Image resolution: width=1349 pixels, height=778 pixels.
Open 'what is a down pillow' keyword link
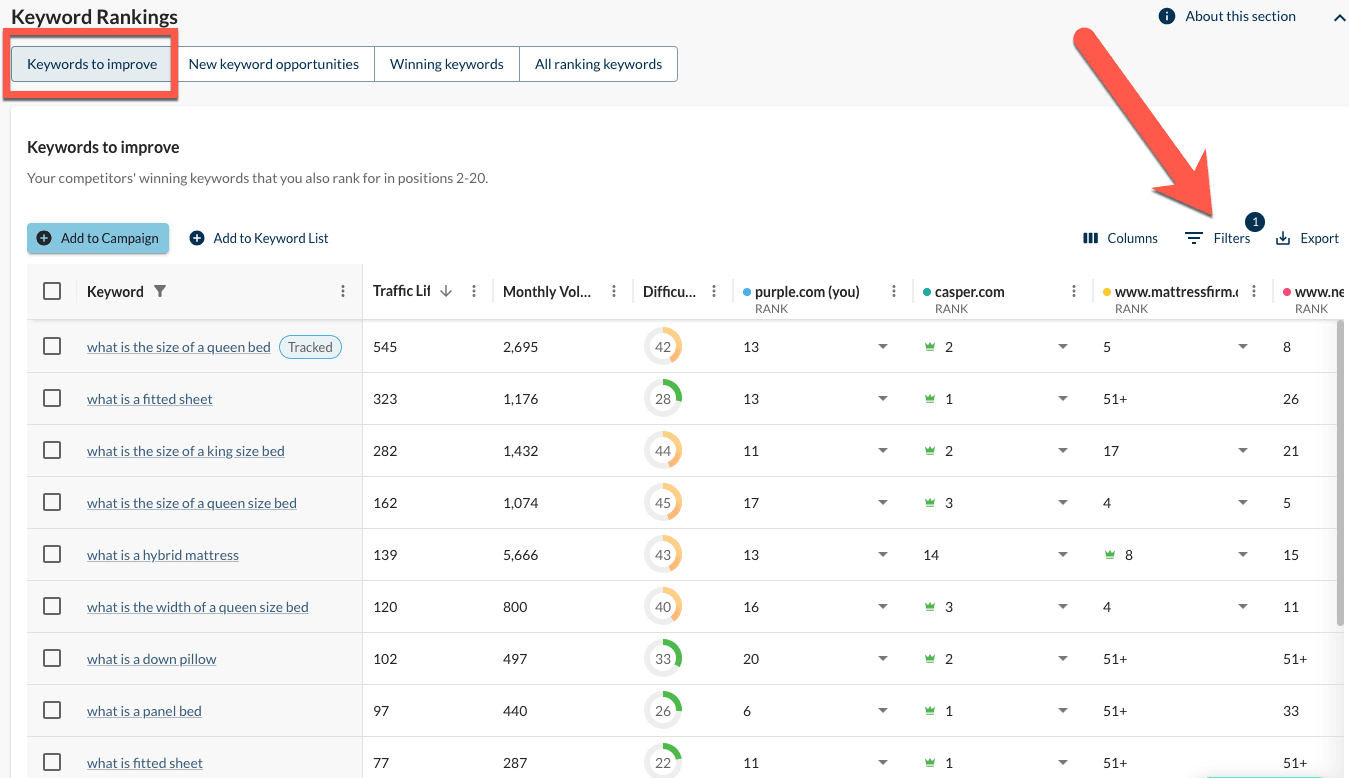(151, 659)
